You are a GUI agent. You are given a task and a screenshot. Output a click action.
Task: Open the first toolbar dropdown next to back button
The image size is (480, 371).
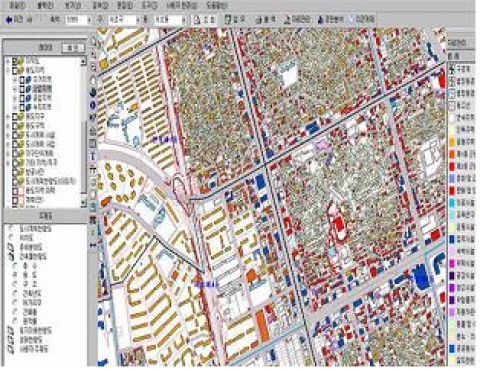point(78,20)
